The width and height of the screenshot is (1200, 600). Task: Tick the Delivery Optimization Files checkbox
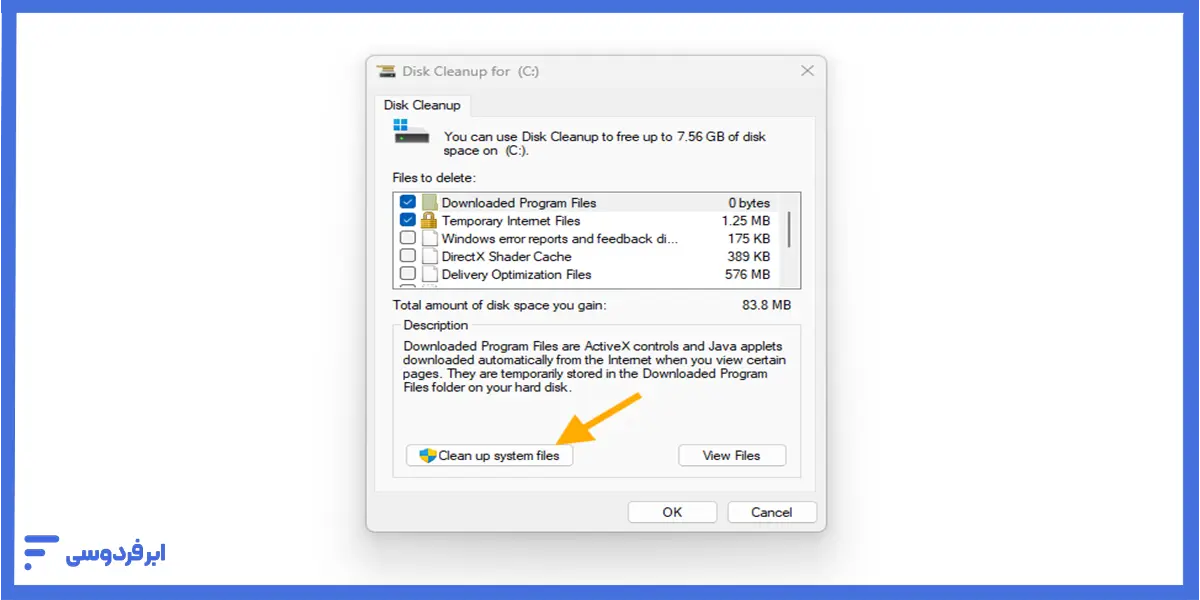(x=408, y=274)
